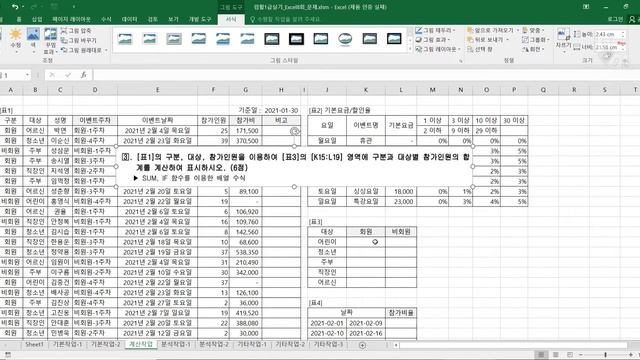Open the 뒤로 보내기 (Send Backward) dropdown
The width and height of the screenshot is (640, 360).
tap(488, 40)
